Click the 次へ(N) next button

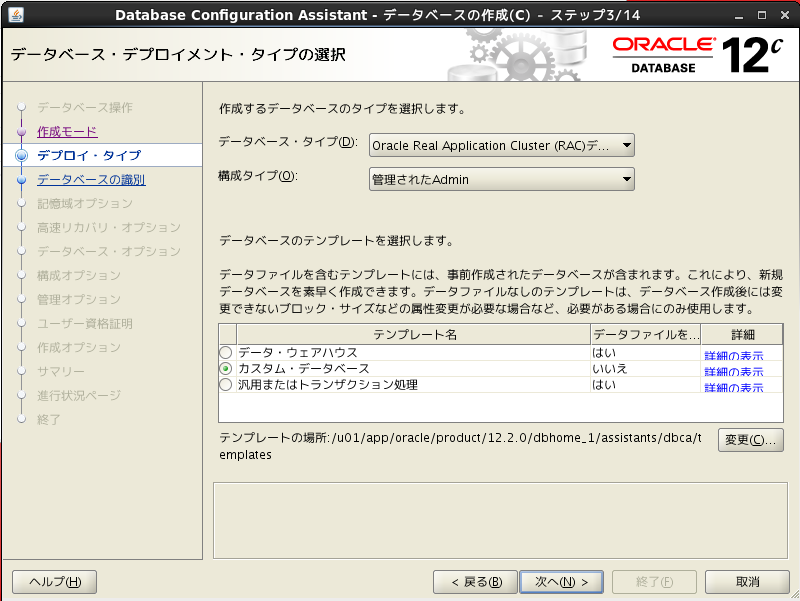pos(561,582)
